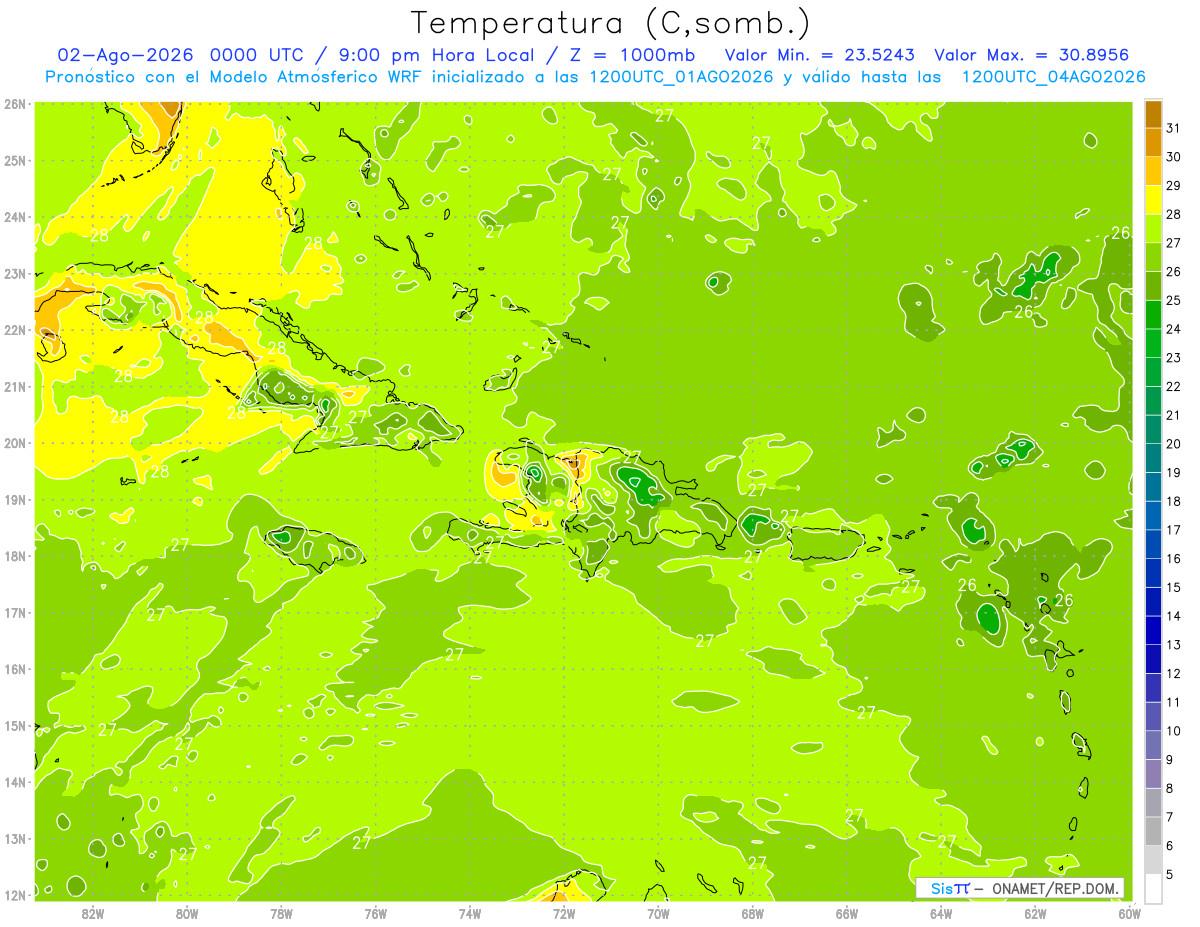Click the '31' label on the color scale
The height and width of the screenshot is (927, 1200).
coord(1174,127)
